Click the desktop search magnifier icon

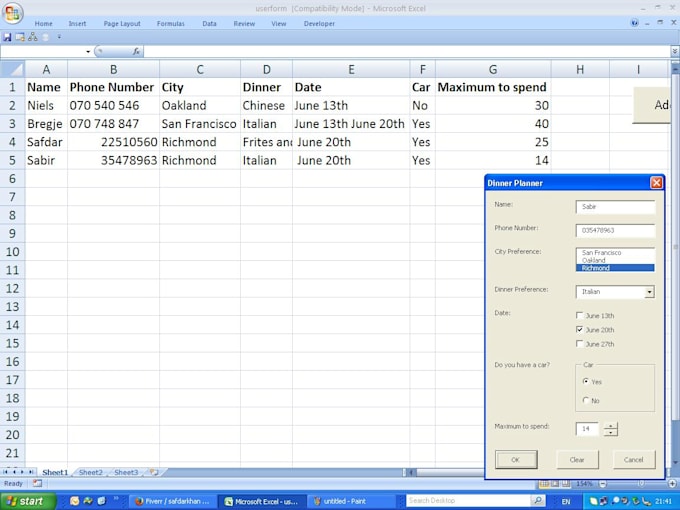click(x=538, y=500)
